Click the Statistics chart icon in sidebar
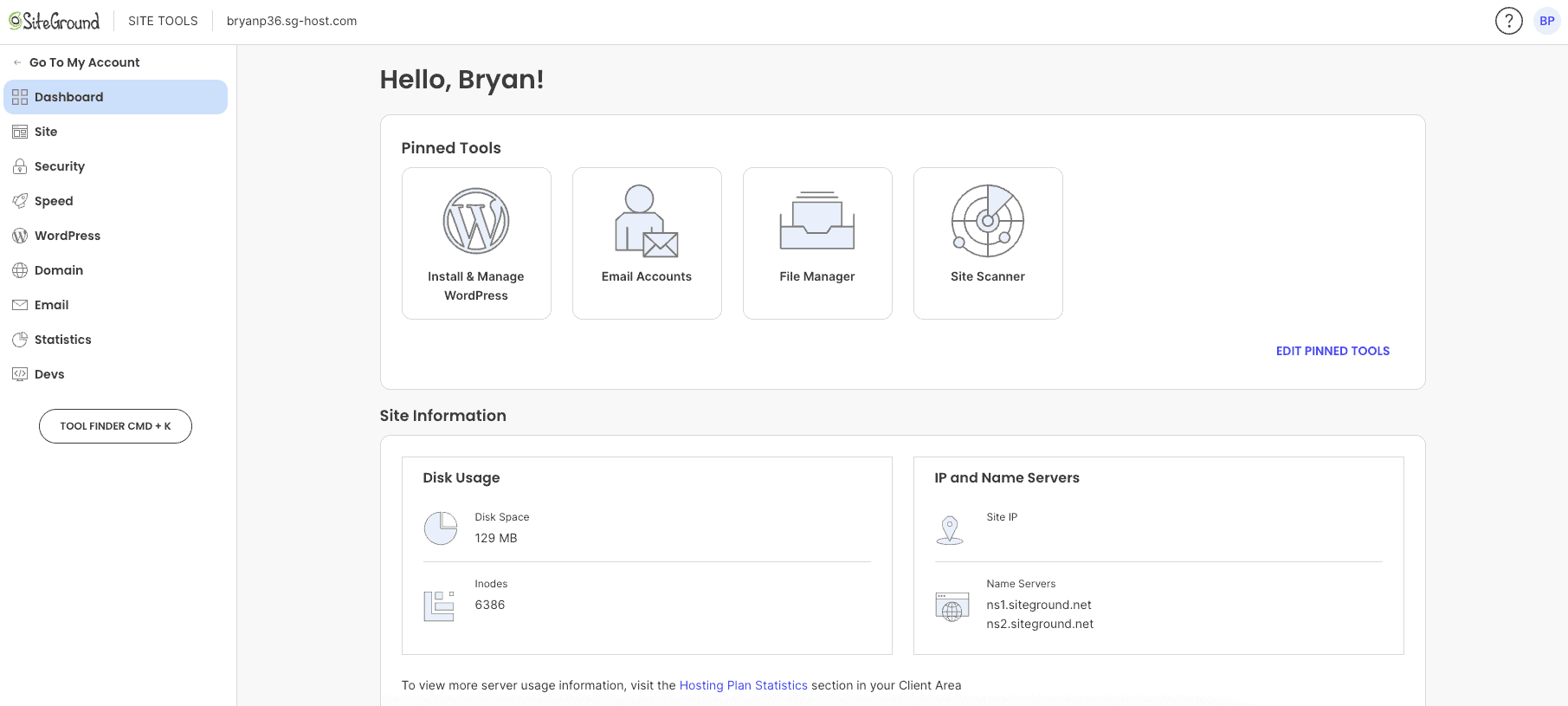Image resolution: width=1568 pixels, height=706 pixels. (20, 340)
